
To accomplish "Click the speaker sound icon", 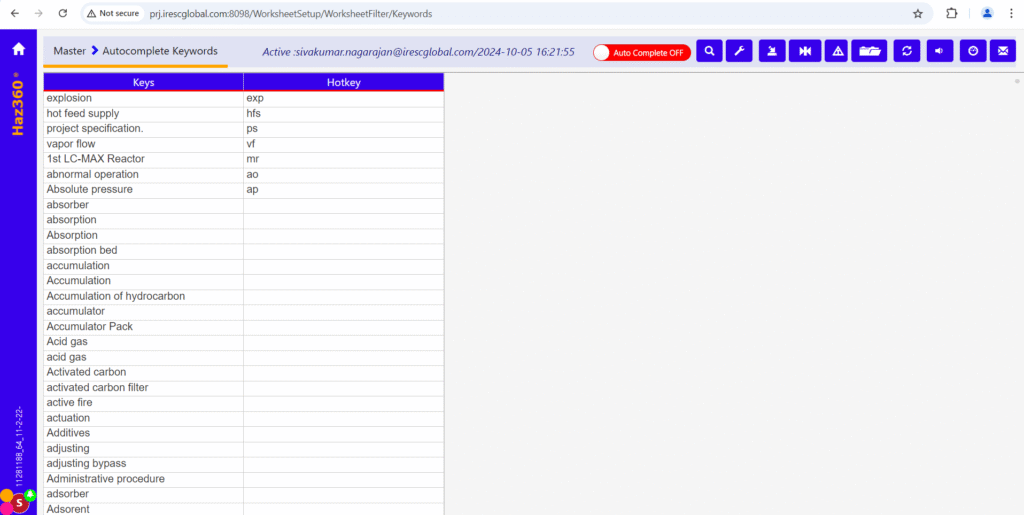I will [939, 51].
